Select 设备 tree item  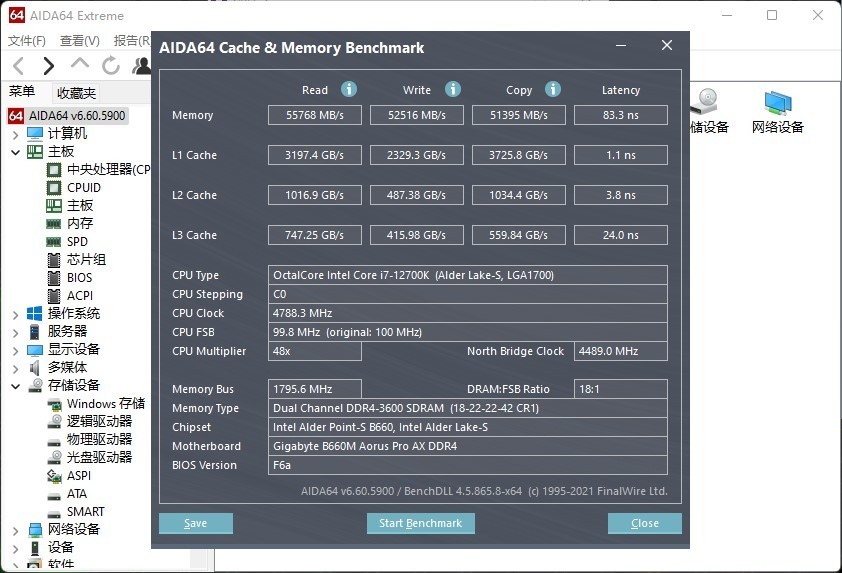[x=61, y=547]
